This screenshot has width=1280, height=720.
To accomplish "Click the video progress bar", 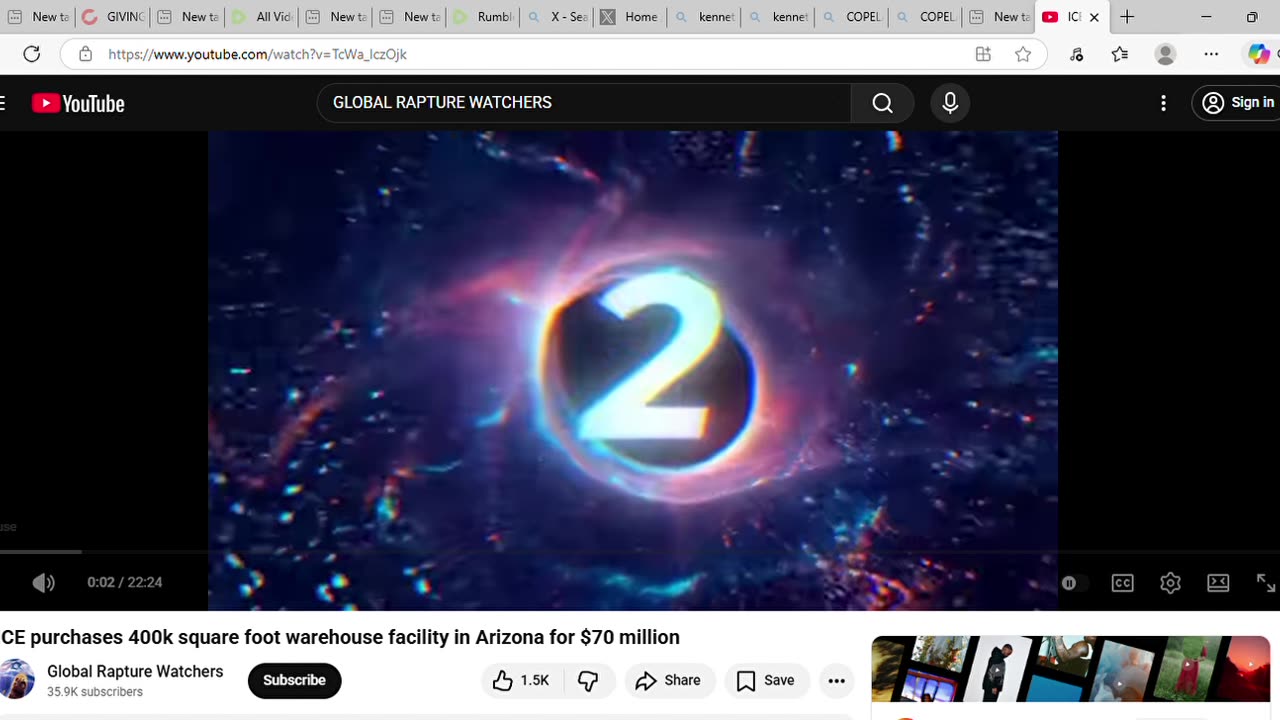I will (640, 552).
